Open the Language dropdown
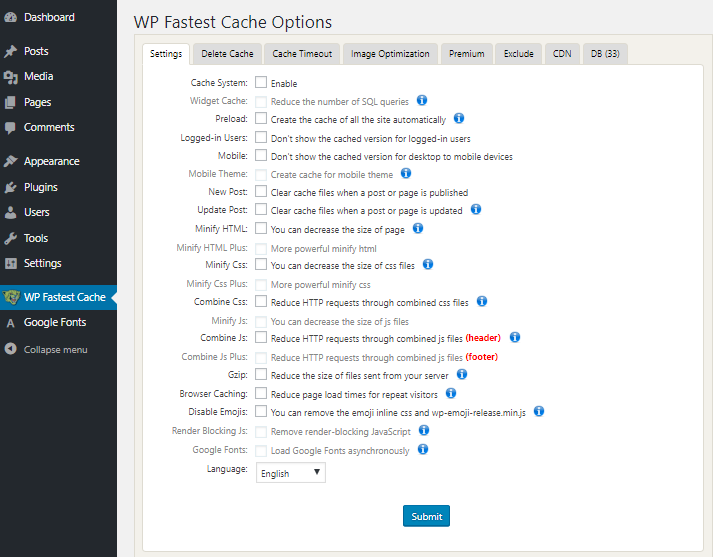The width and height of the screenshot is (713, 557). pos(291,473)
